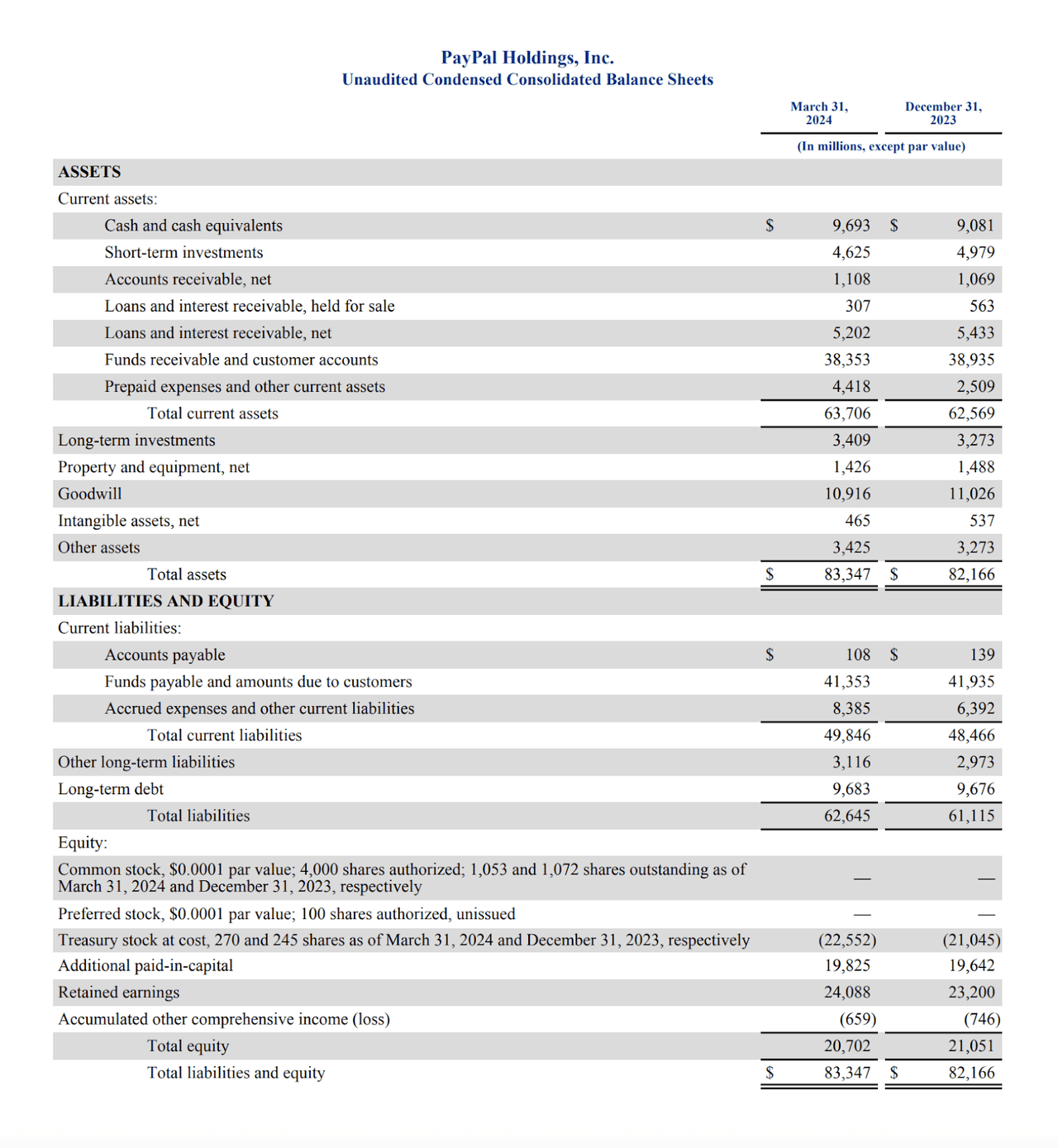Click the 'Current assets:' label

(107, 199)
